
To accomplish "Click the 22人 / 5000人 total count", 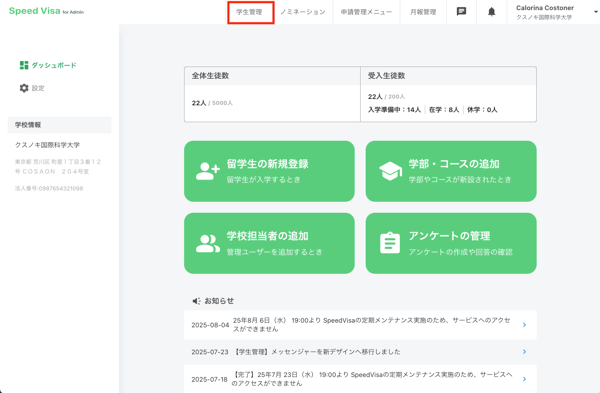I will [212, 103].
